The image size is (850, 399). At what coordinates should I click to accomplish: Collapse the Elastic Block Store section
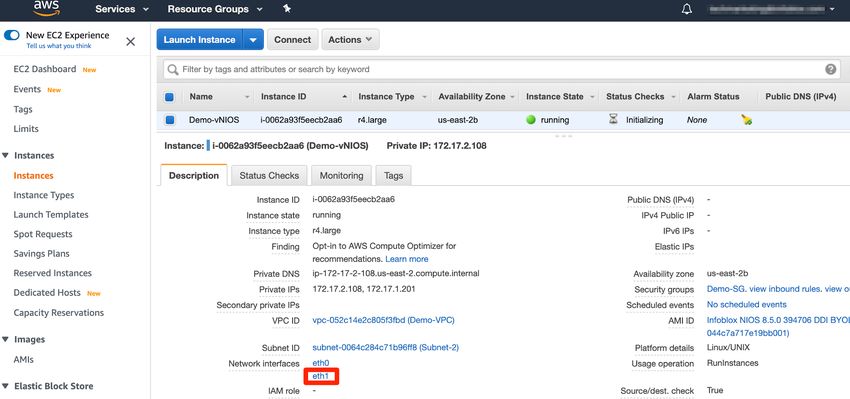coord(5,386)
